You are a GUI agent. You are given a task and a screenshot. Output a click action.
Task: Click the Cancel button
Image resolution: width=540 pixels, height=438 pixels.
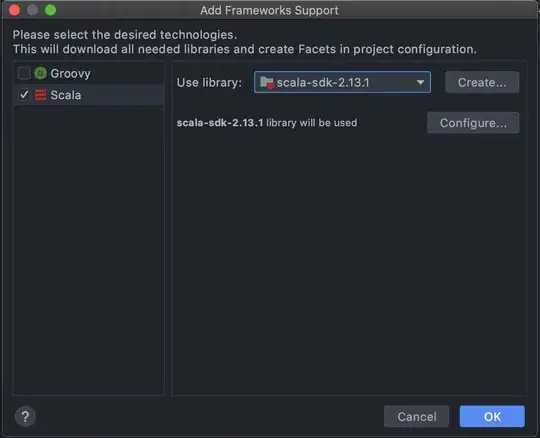pyautogui.click(x=417, y=417)
